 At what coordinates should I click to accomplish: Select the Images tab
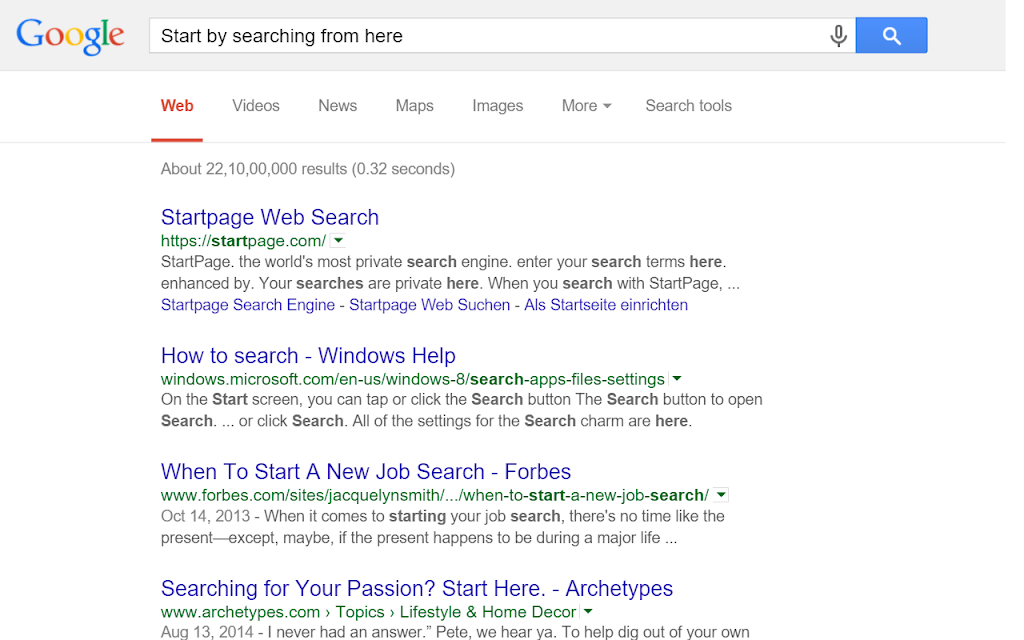tap(498, 106)
